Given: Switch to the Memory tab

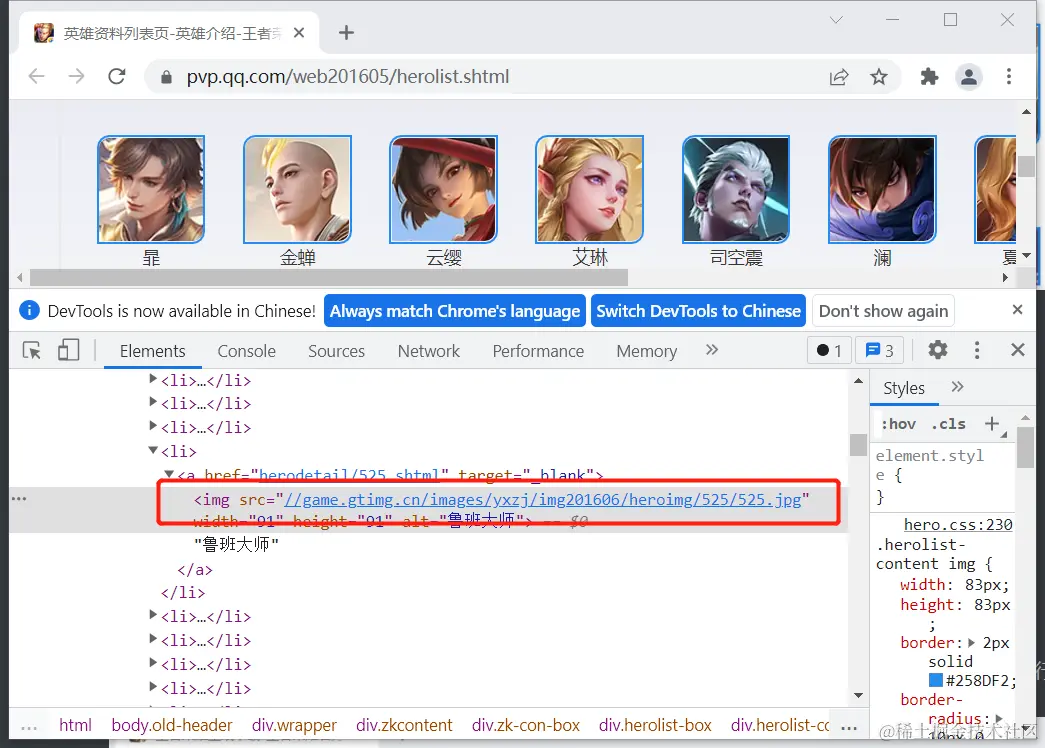Looking at the screenshot, I should tap(646, 351).
